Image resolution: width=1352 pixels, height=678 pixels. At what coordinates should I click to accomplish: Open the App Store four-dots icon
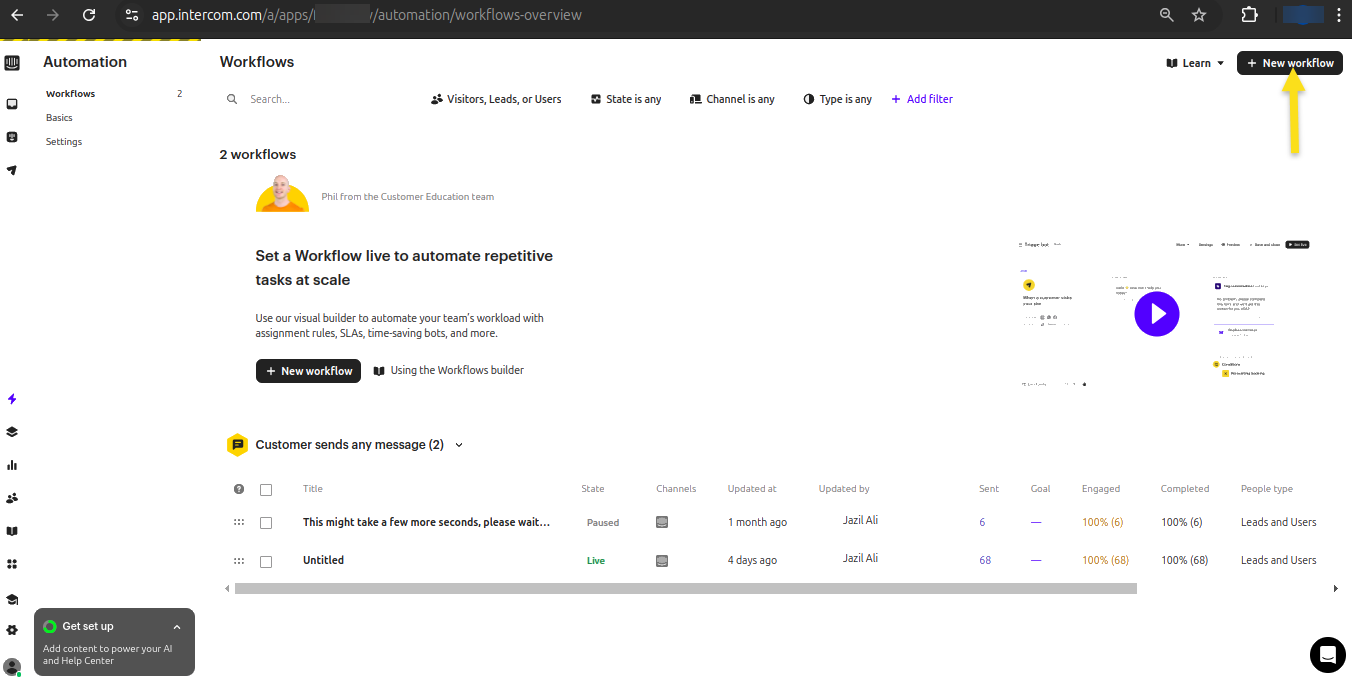tap(12, 564)
